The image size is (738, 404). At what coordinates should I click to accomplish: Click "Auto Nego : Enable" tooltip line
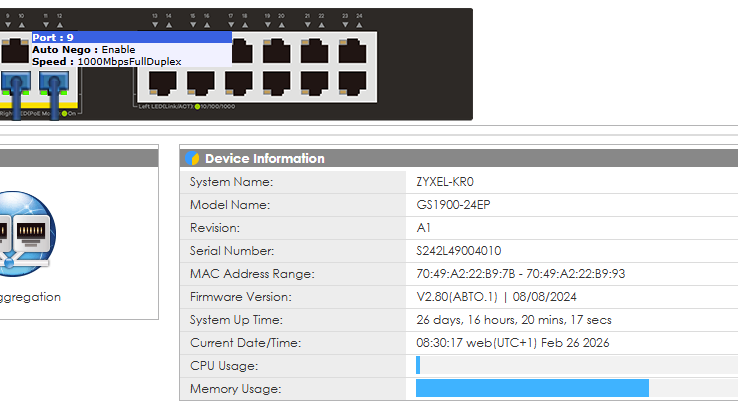84,49
